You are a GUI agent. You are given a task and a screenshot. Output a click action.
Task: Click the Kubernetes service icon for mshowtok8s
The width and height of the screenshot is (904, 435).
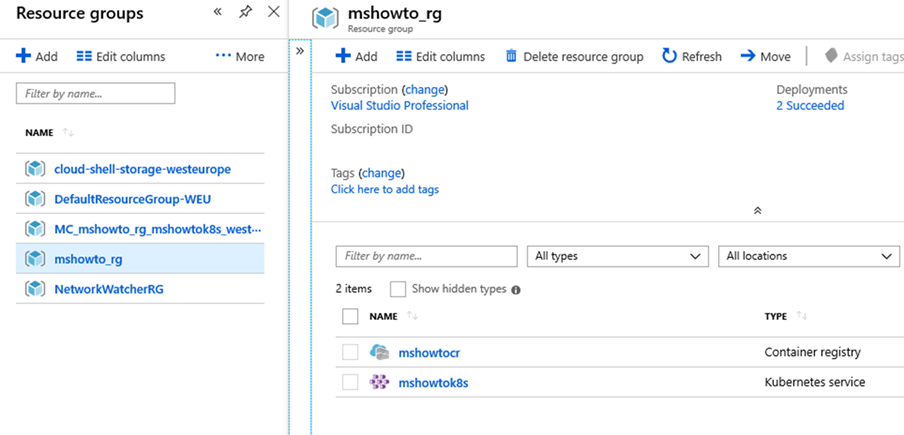379,382
